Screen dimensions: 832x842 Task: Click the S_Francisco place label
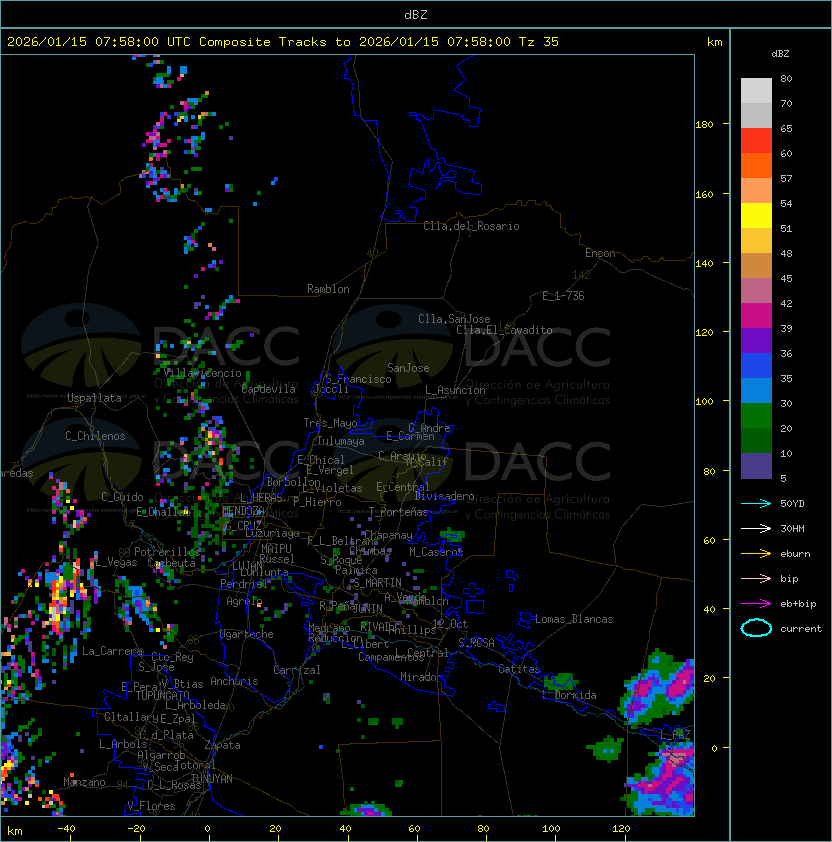tap(359, 379)
